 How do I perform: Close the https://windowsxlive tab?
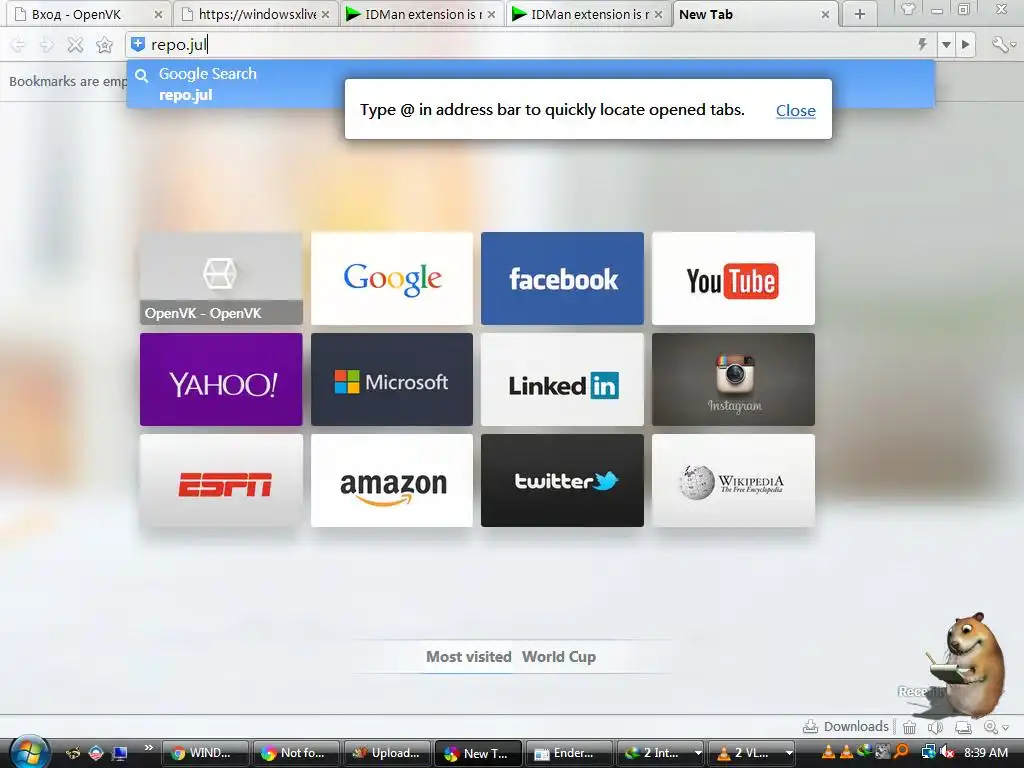(325, 14)
